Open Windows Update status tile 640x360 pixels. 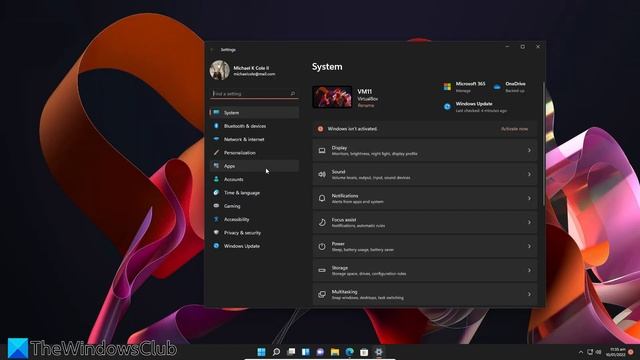pos(475,107)
